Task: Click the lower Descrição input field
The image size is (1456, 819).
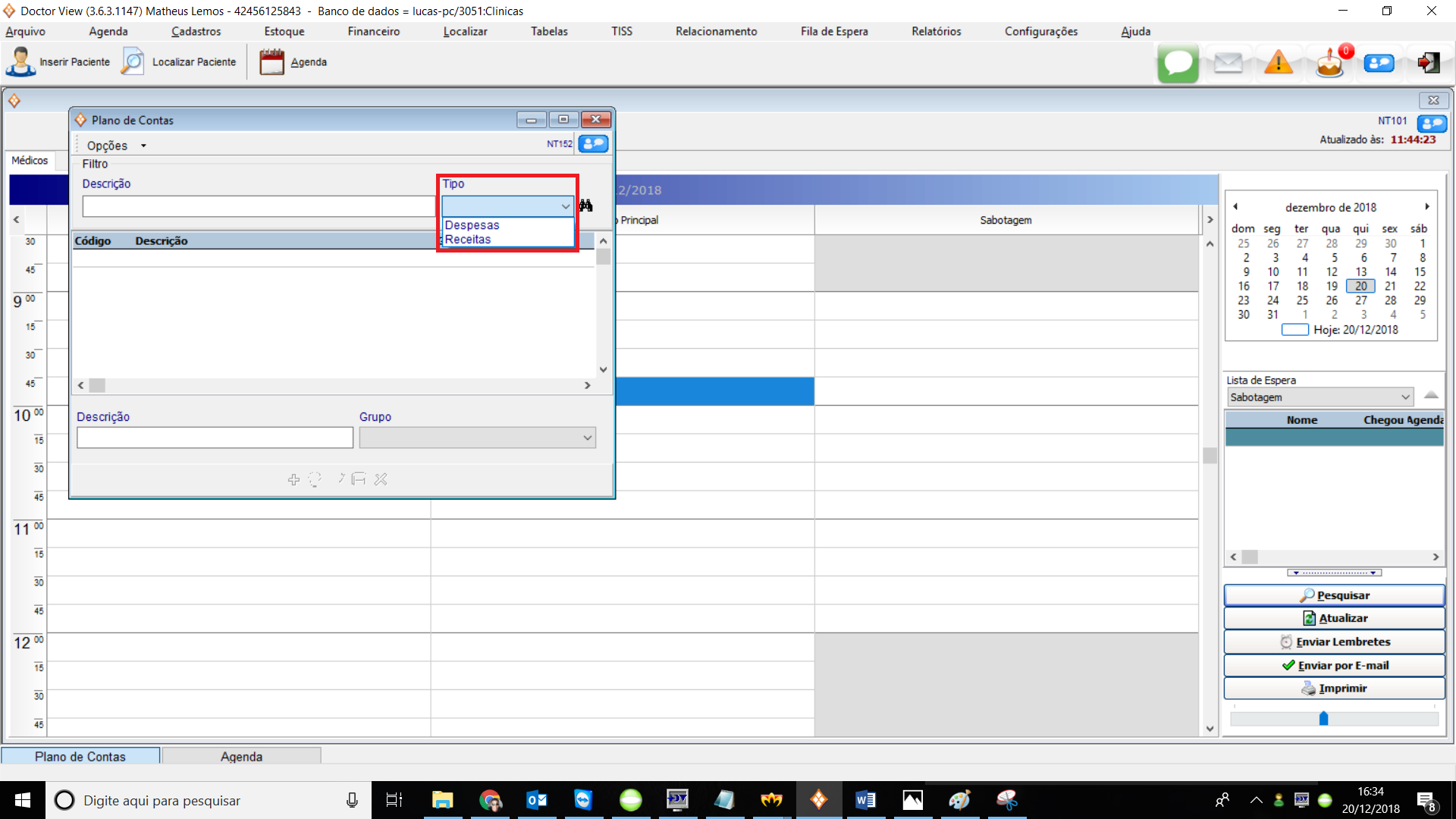Action: 215,438
